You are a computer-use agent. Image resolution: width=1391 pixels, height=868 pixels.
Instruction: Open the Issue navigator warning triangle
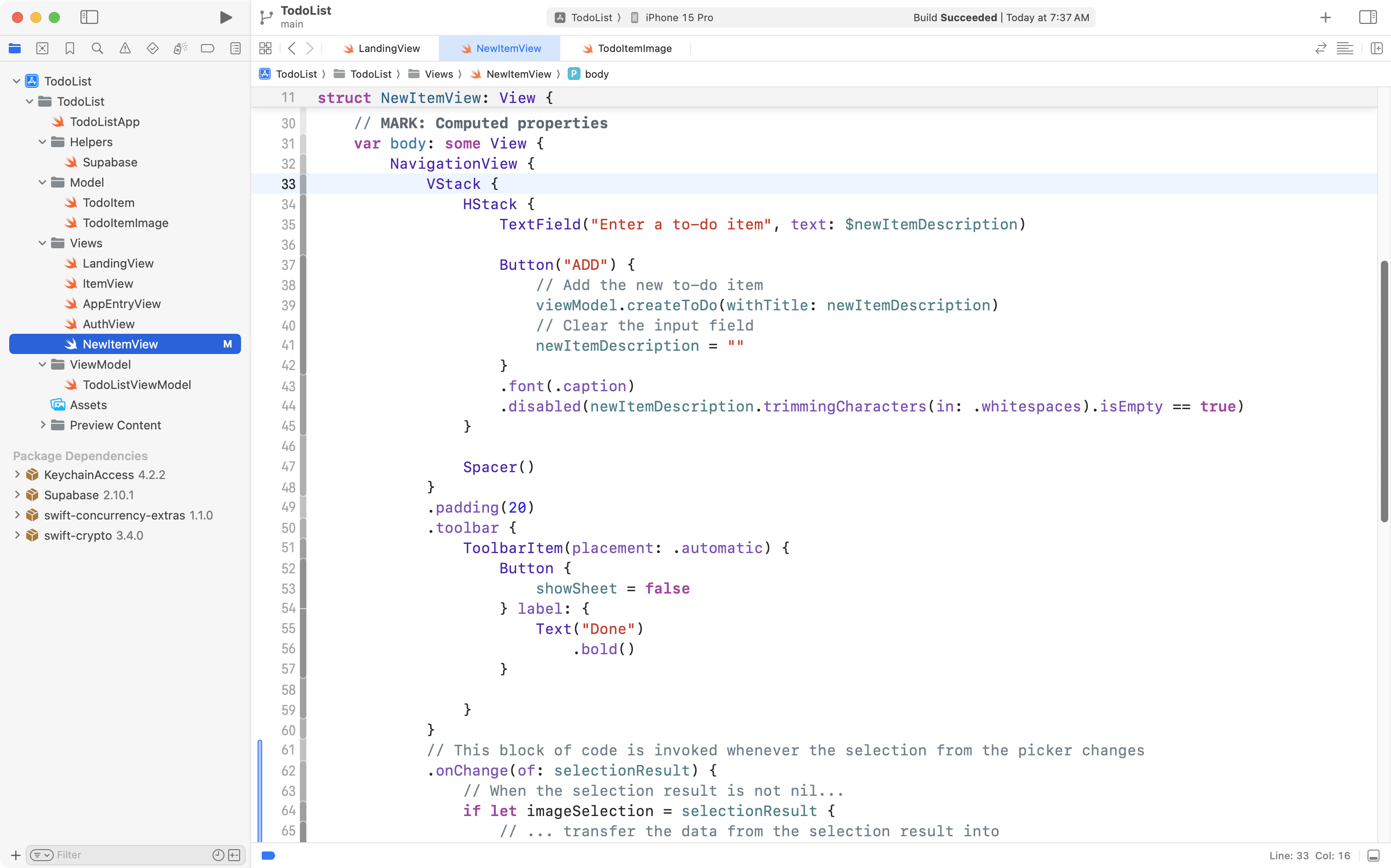coord(125,48)
